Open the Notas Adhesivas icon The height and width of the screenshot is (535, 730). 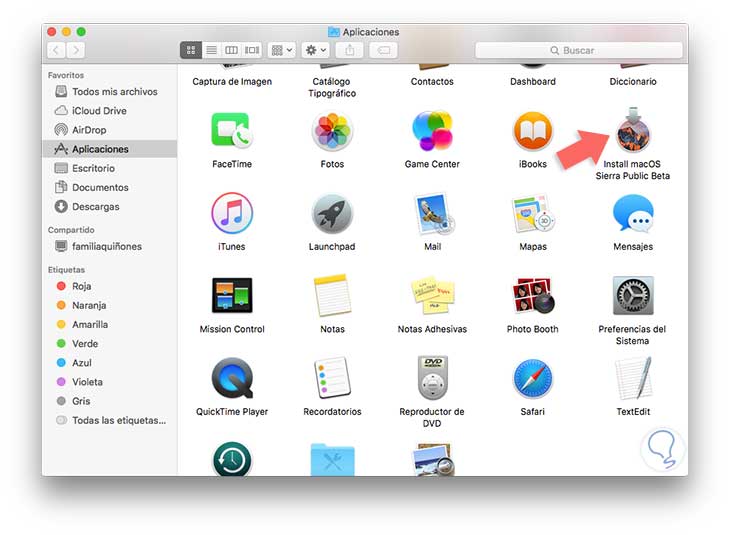(x=433, y=296)
